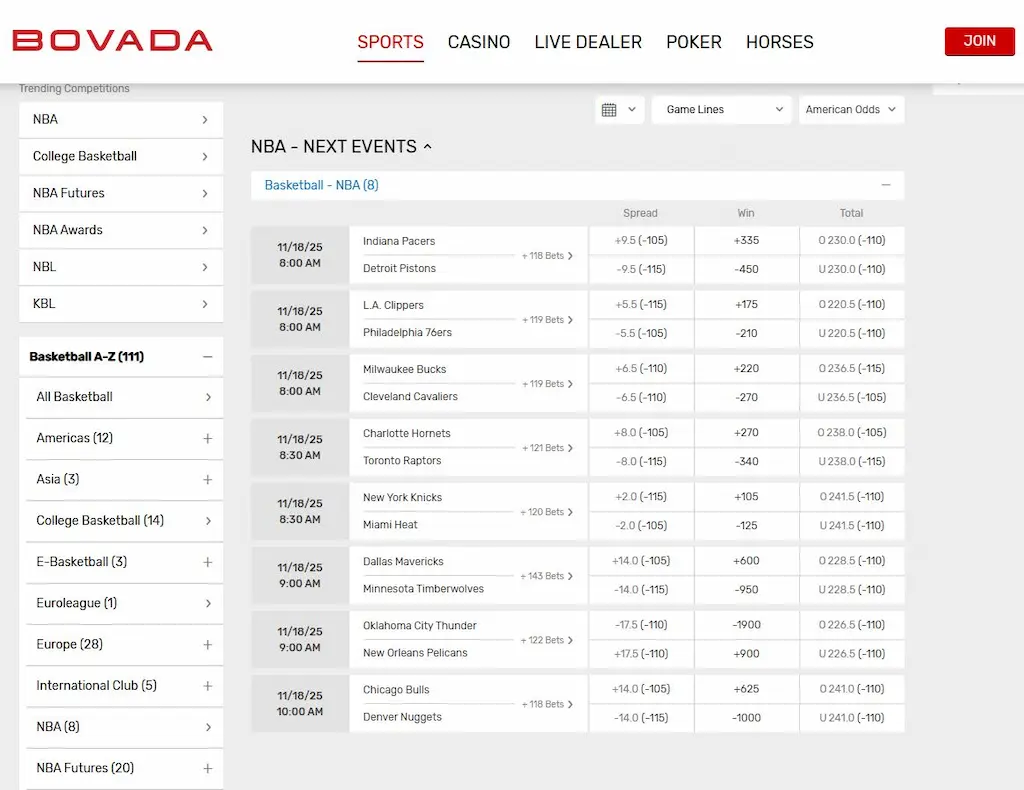Open the American Odds dropdown

tap(851, 109)
